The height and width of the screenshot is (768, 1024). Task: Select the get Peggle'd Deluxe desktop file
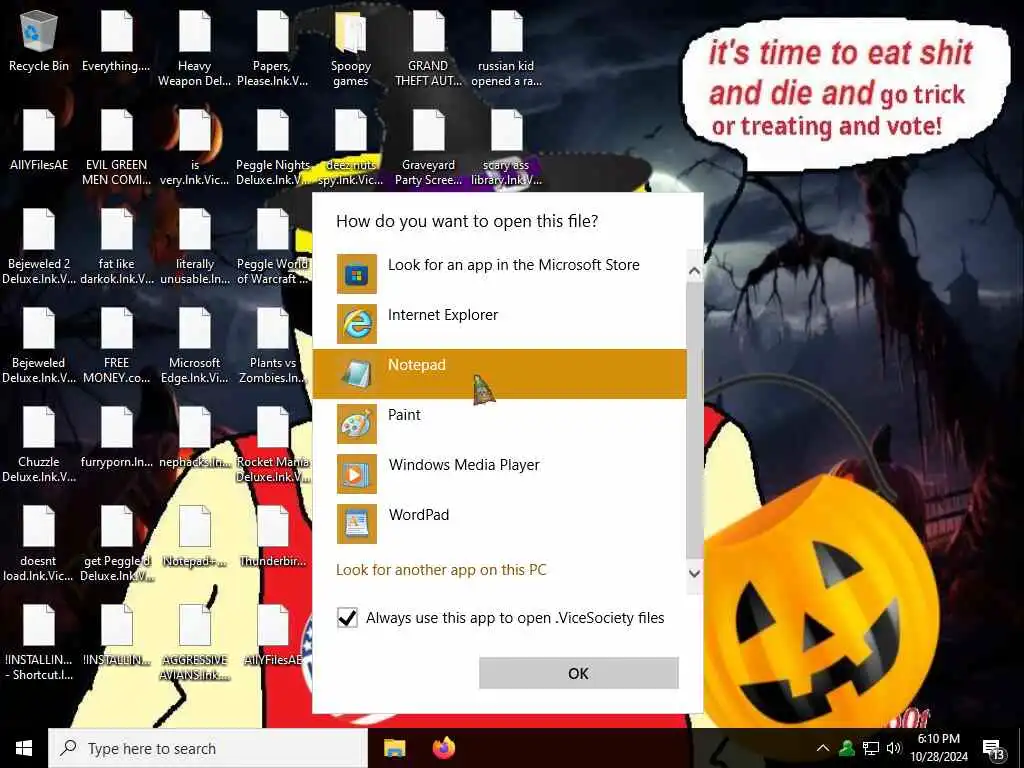116,544
